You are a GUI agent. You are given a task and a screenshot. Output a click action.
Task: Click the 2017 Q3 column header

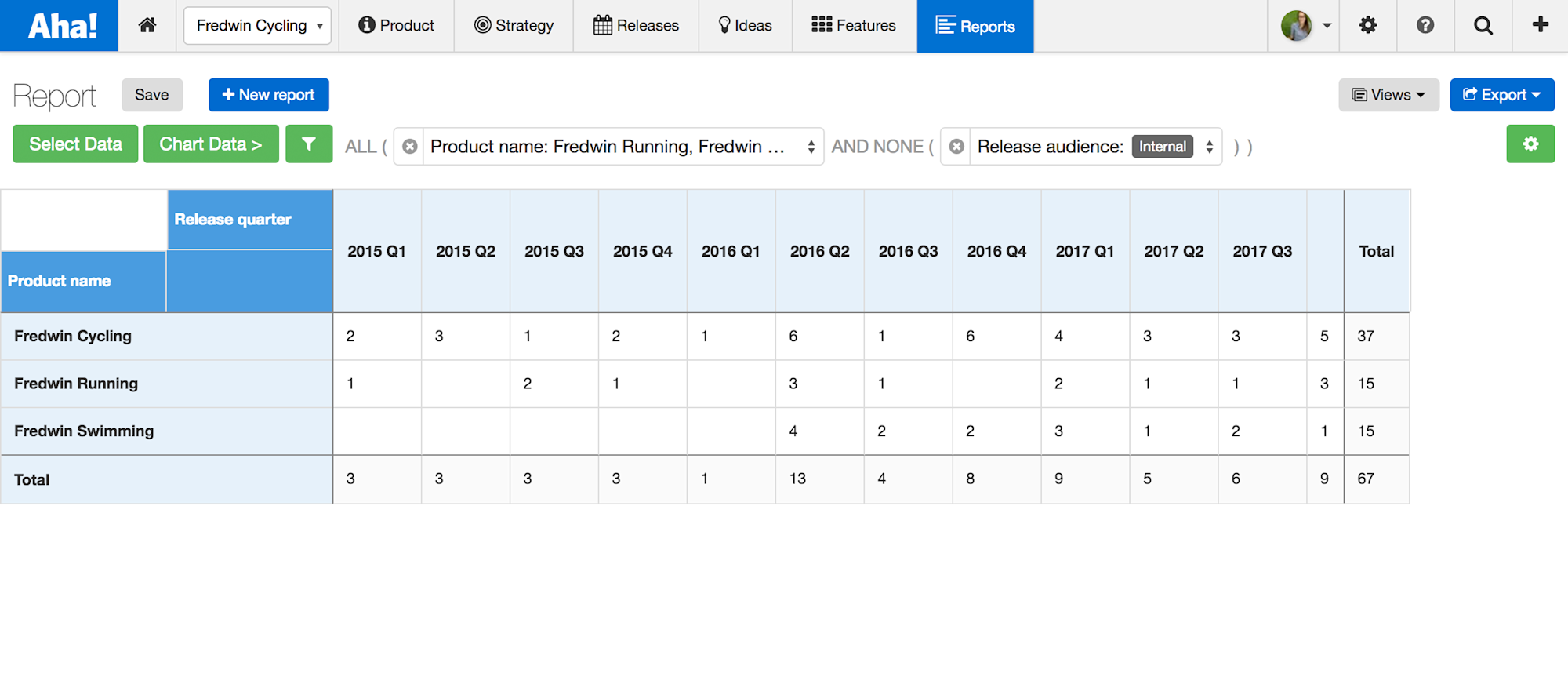[1262, 252]
